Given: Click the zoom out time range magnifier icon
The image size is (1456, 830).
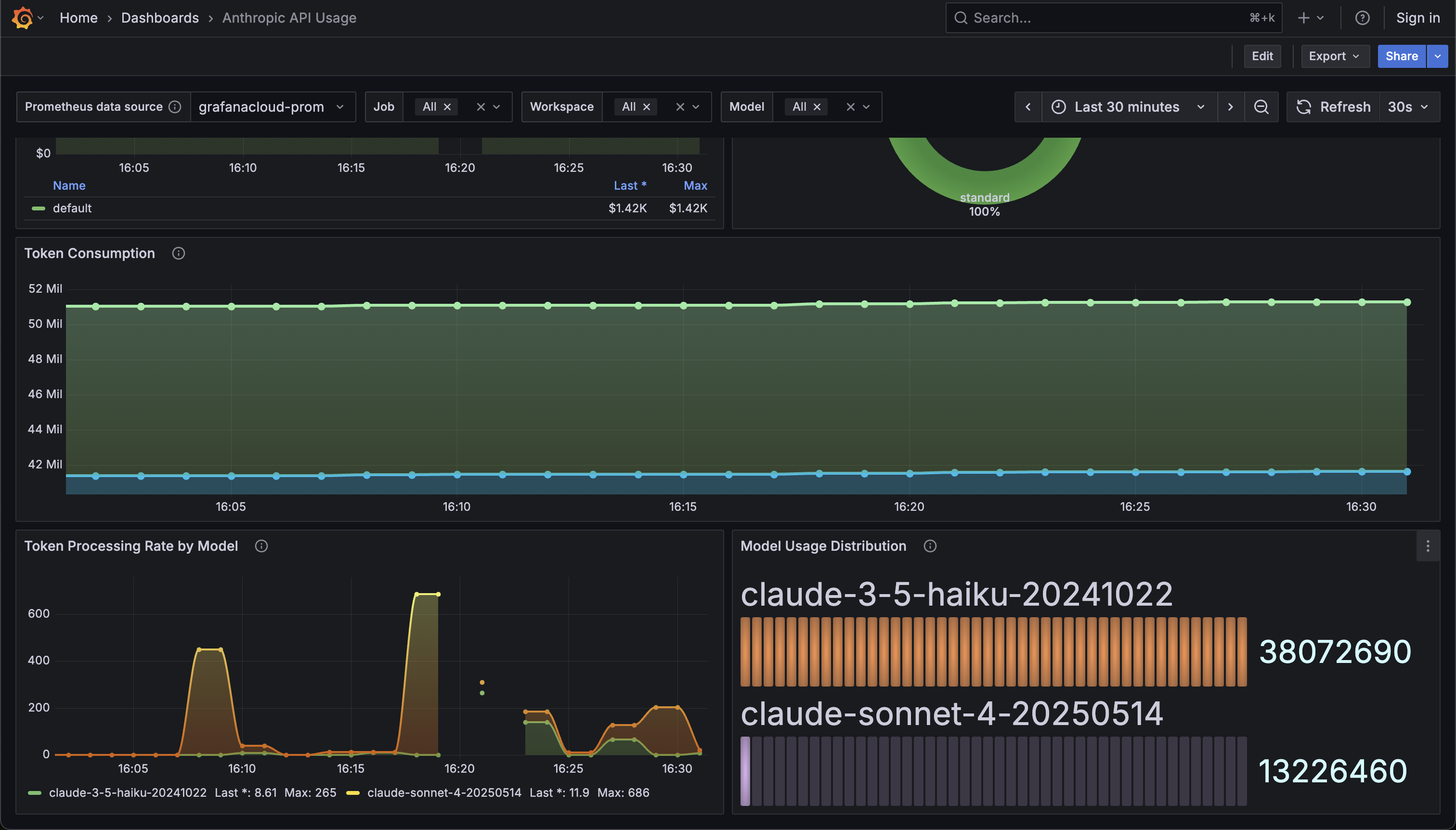Looking at the screenshot, I should tap(1261, 106).
